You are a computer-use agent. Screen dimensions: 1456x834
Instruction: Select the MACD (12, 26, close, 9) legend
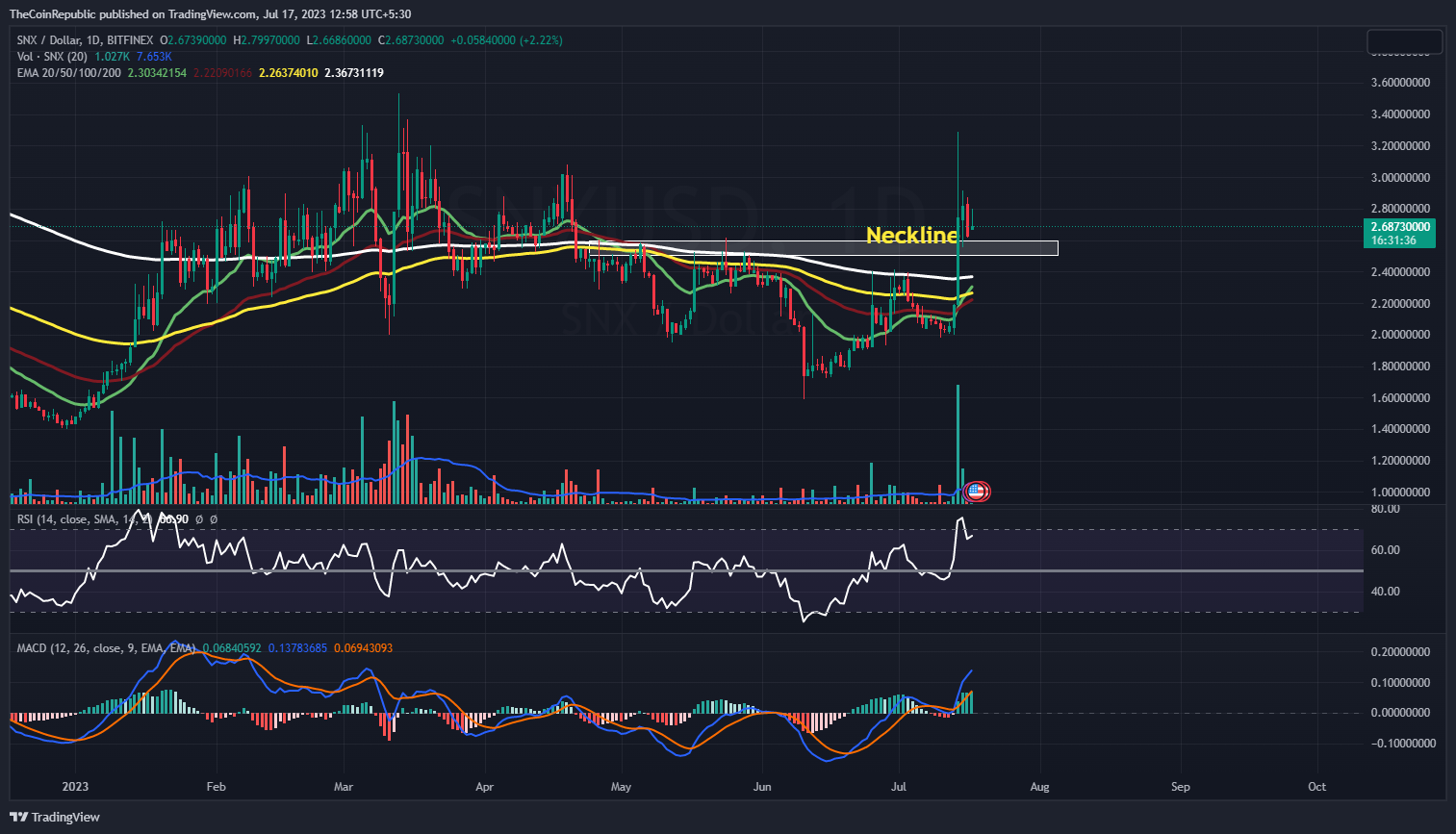[106, 648]
